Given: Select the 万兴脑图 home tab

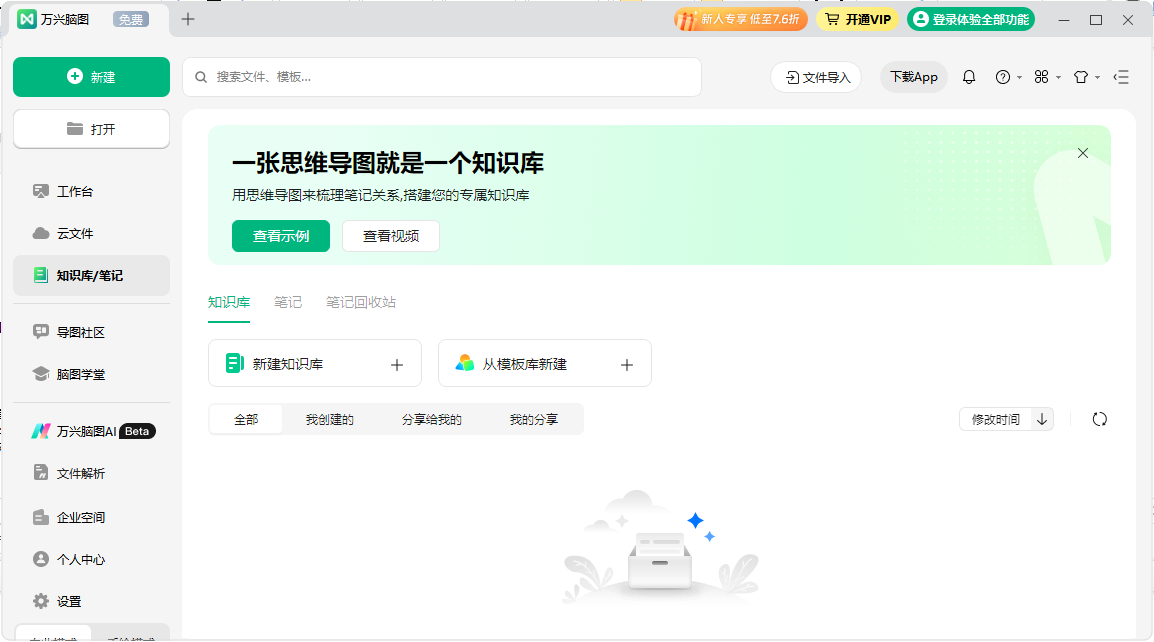Looking at the screenshot, I should pos(88,19).
